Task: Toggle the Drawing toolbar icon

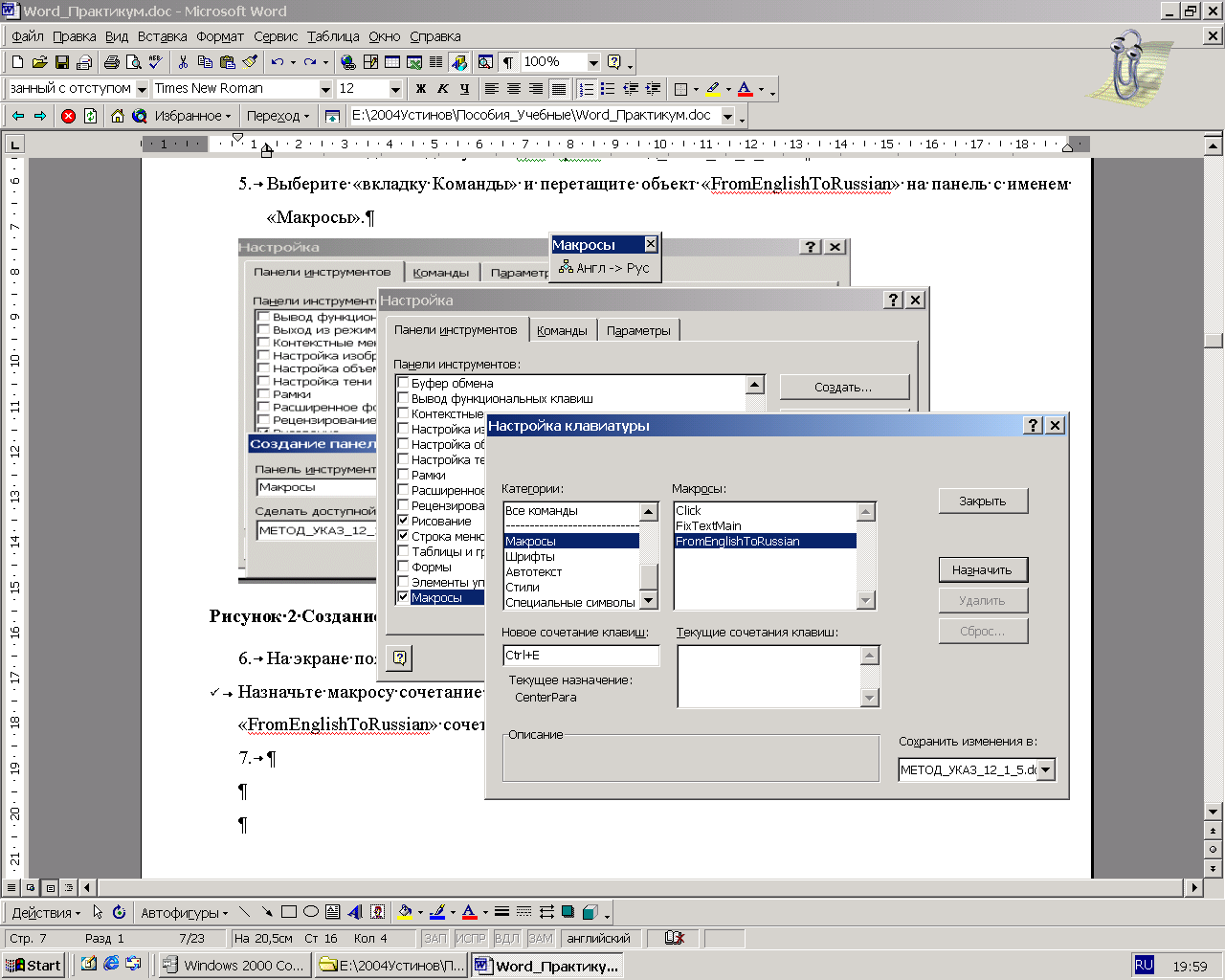Action: click(458, 62)
